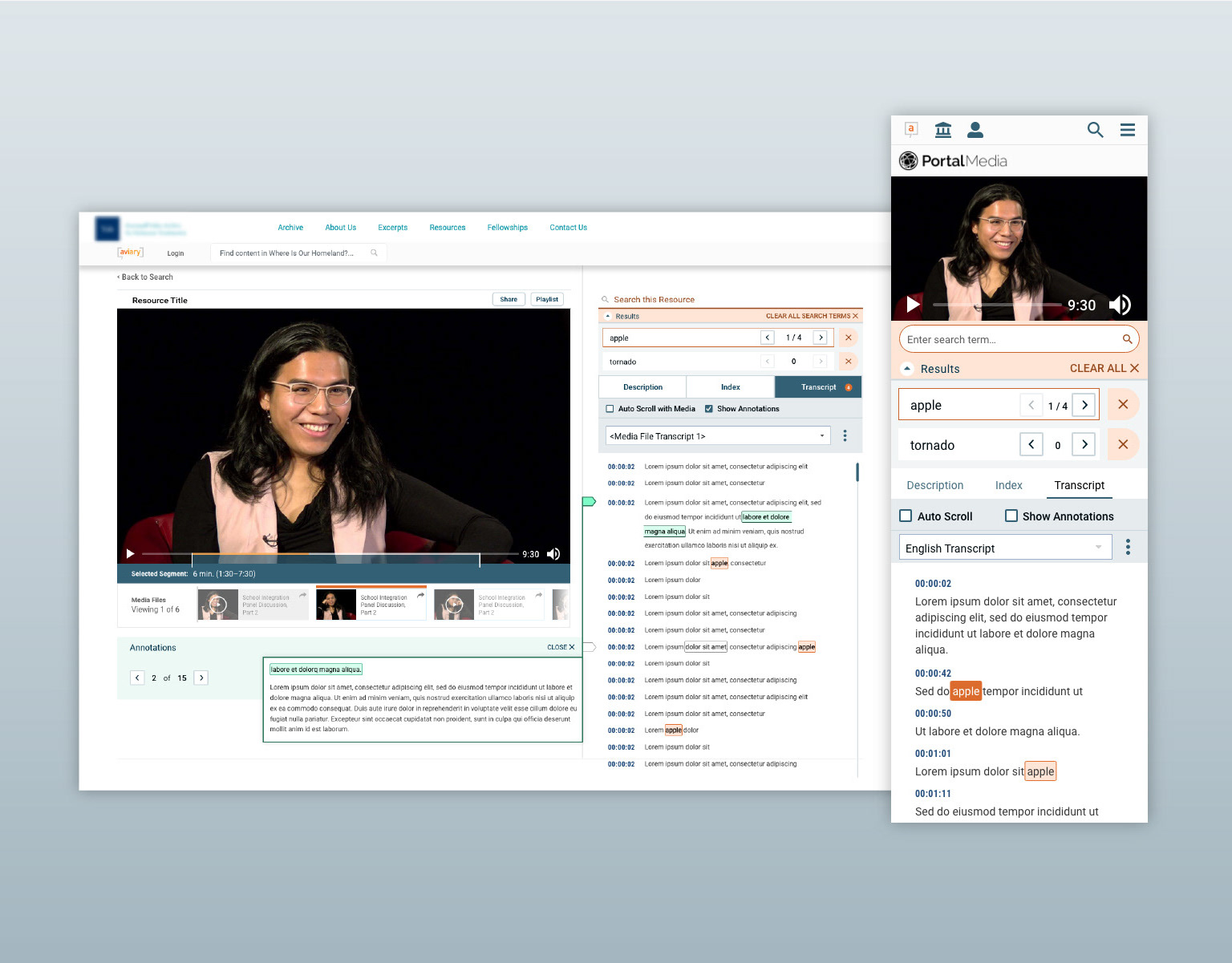This screenshot has height=963, width=1232.
Task: Click the transcript panel scrollbar
Action: pyautogui.click(x=857, y=471)
